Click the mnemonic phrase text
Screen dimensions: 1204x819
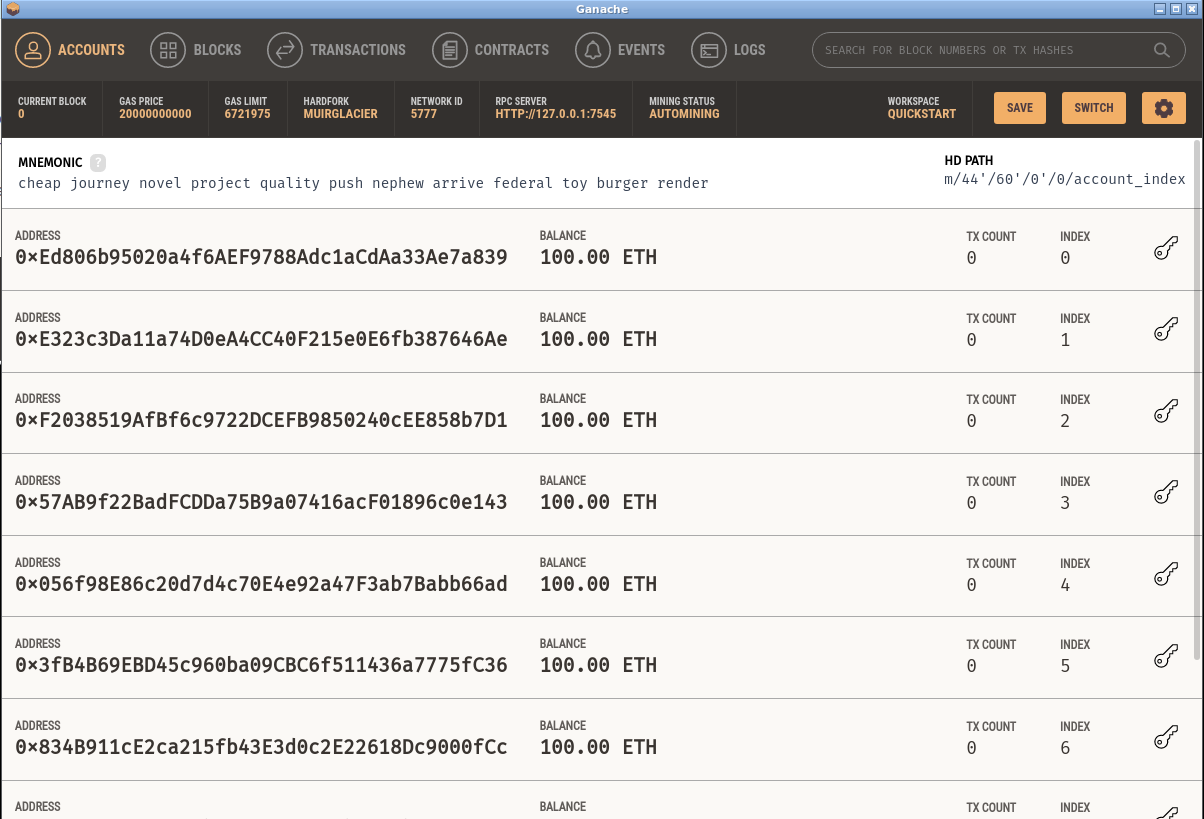point(363,183)
